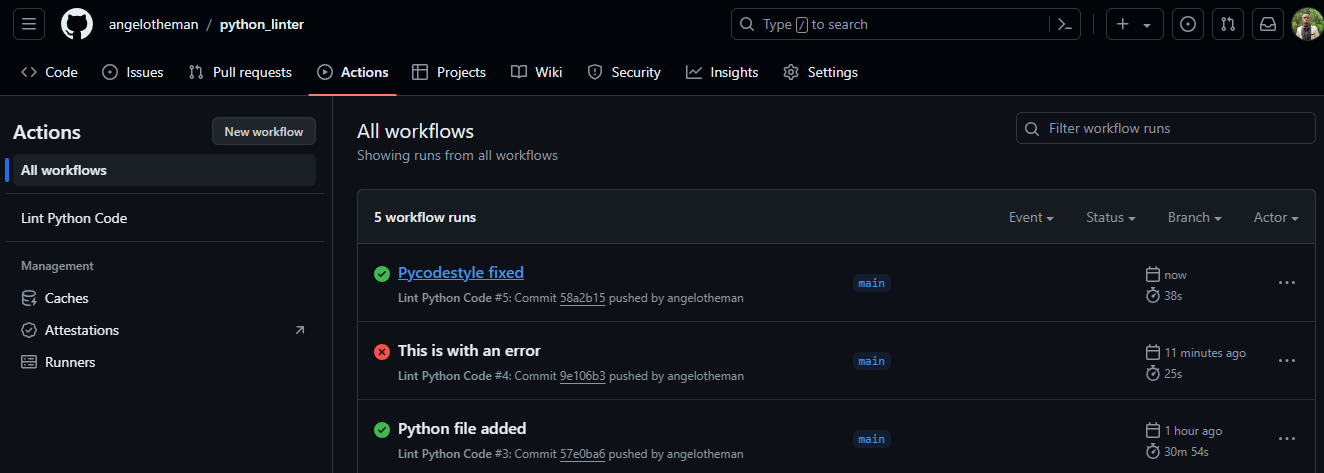This screenshot has width=1324, height=473.
Task: Open the hamburger navigation menu
Action: coord(28,24)
